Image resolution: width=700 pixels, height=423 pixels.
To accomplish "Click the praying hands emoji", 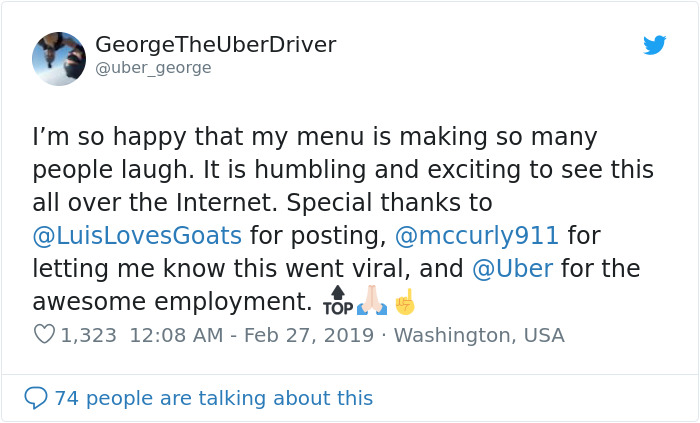I will [372, 300].
